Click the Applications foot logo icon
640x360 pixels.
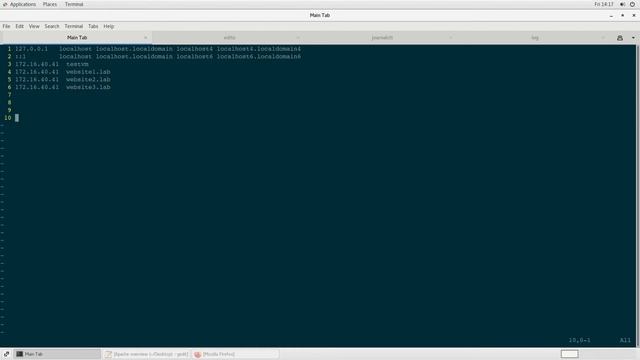tap(5, 4)
